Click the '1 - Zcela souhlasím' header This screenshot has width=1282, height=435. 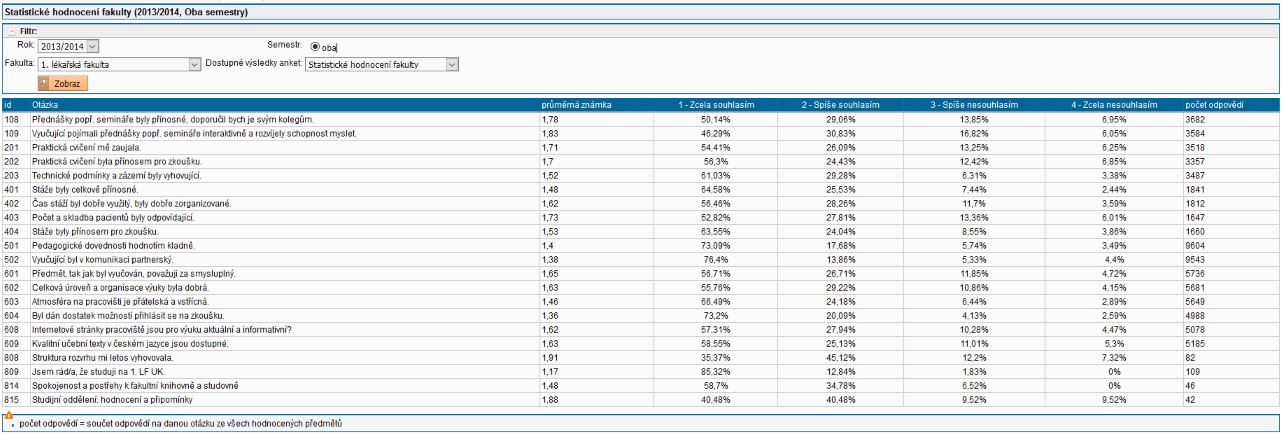[x=715, y=105]
